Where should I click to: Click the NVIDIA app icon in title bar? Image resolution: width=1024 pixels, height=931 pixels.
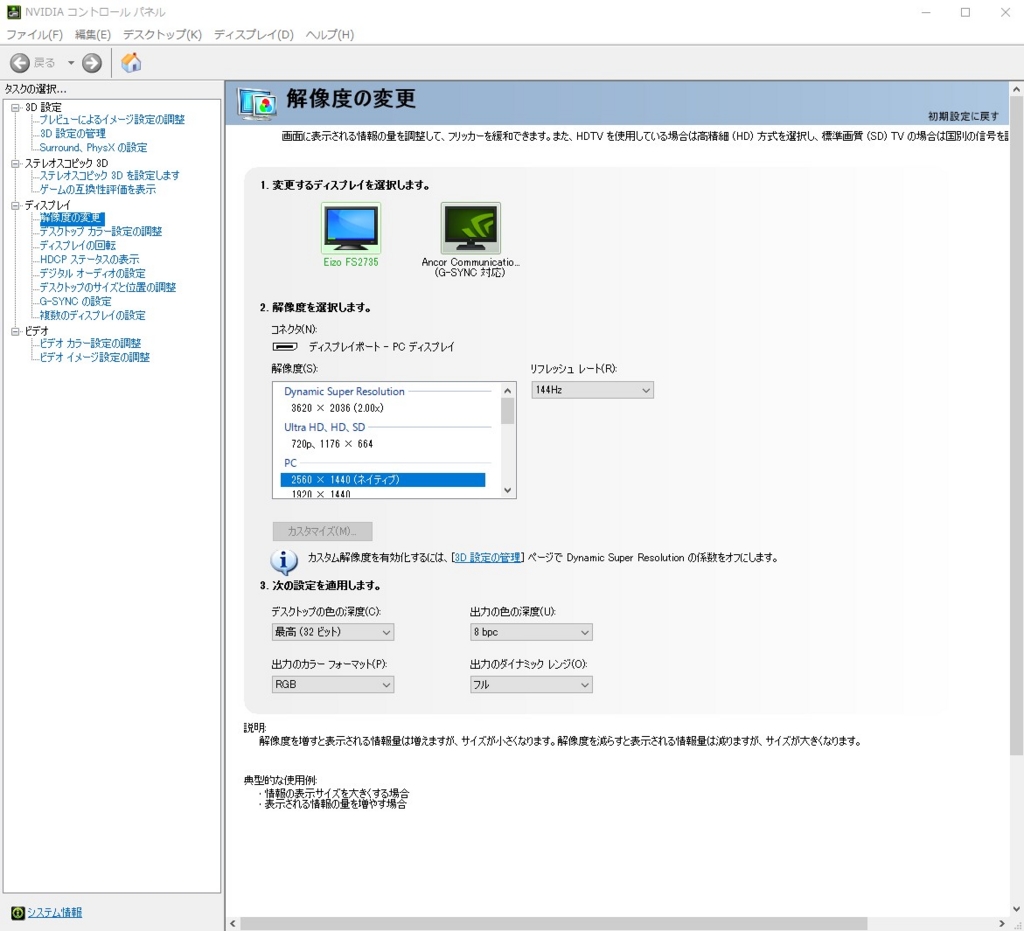13,12
